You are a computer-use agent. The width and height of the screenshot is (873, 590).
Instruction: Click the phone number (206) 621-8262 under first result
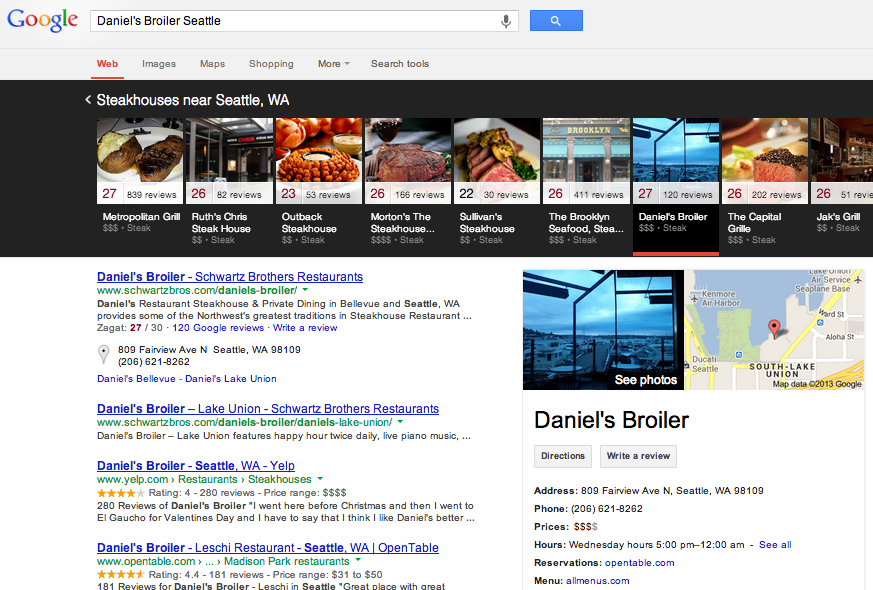pos(154,362)
